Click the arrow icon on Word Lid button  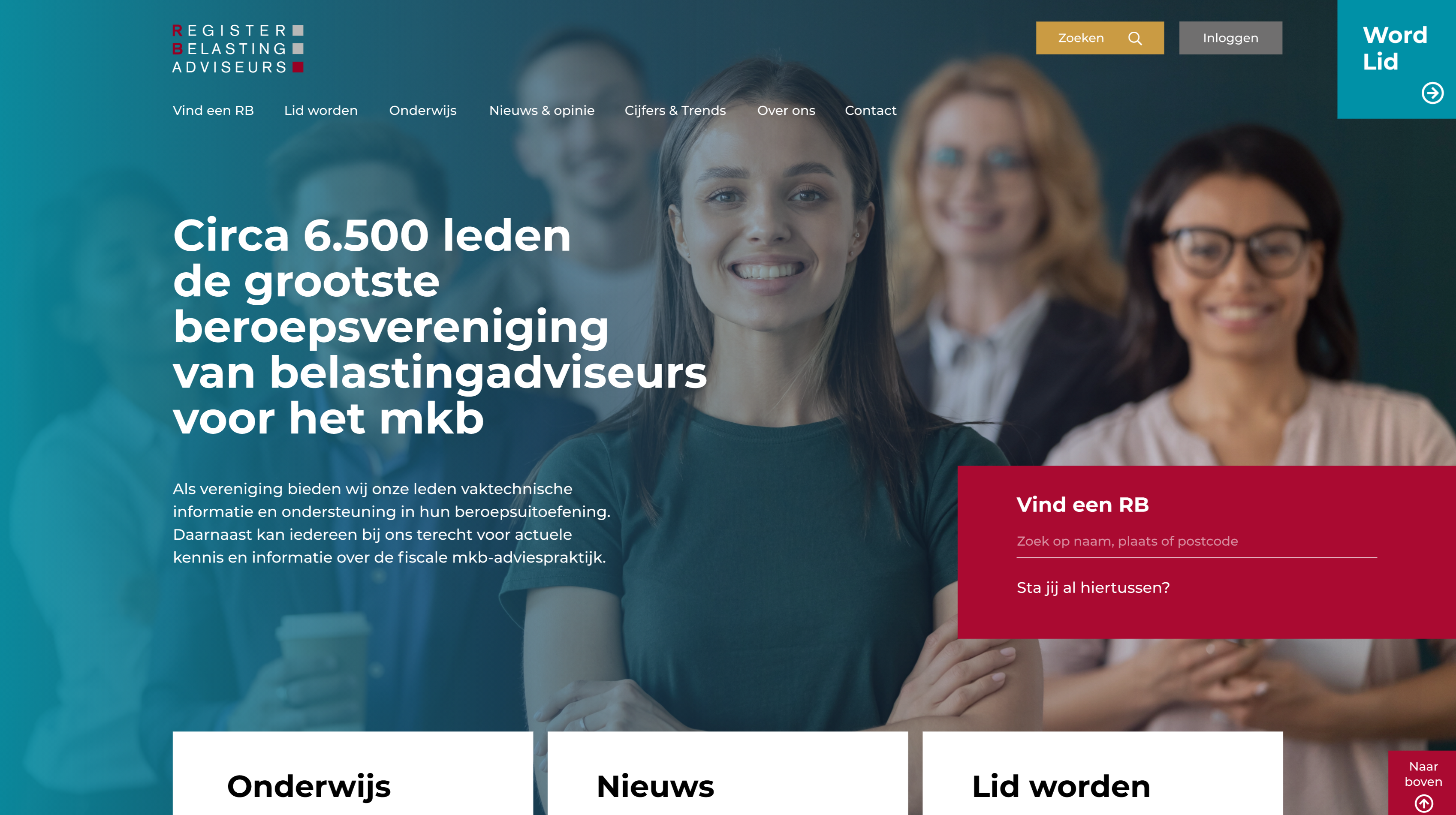coord(1431,93)
